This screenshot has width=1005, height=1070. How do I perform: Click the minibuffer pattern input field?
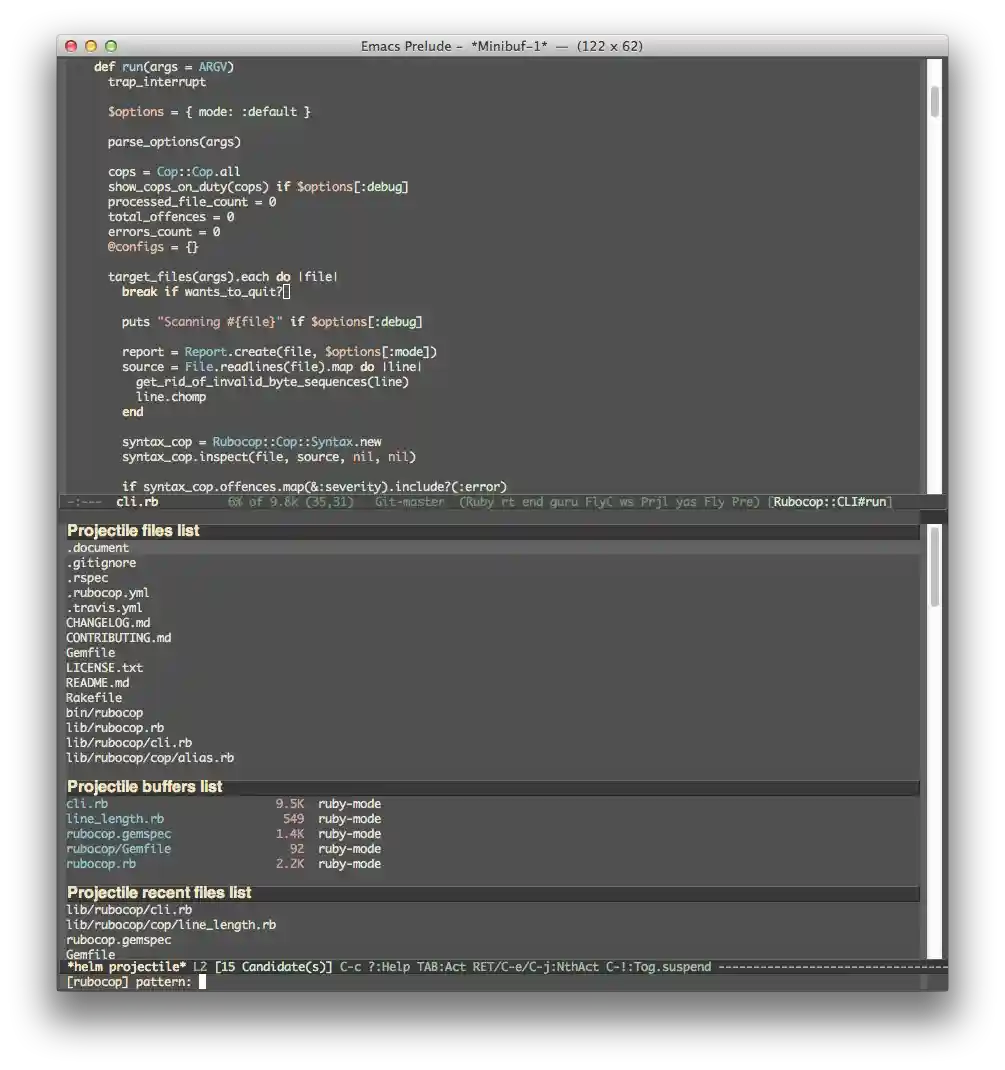coord(200,982)
